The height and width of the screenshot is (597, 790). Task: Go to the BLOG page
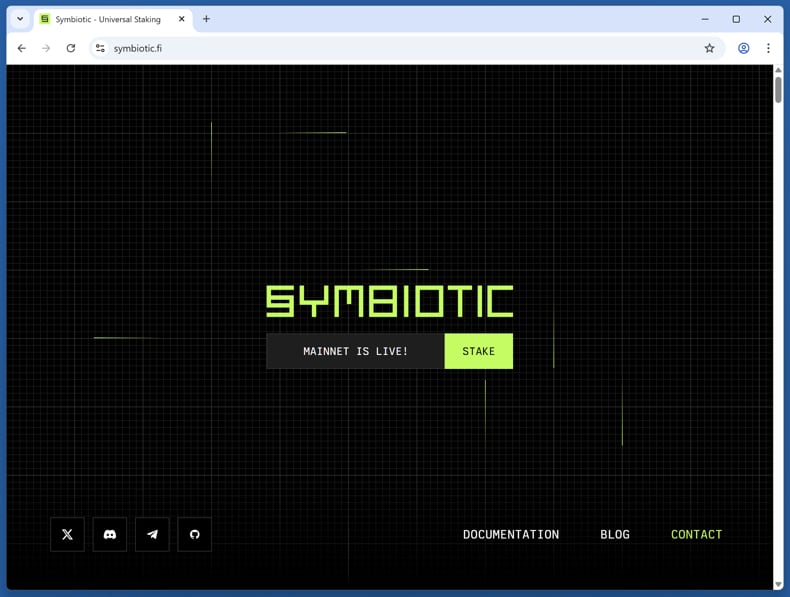pyautogui.click(x=614, y=534)
